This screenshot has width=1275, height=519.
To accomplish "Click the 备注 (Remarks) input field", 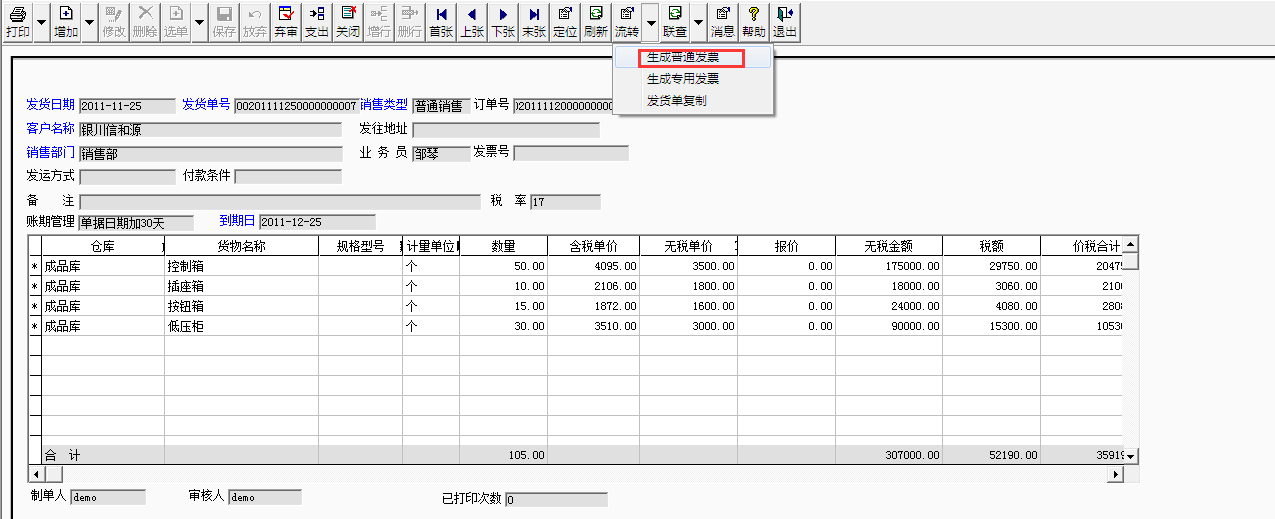I will (280, 202).
